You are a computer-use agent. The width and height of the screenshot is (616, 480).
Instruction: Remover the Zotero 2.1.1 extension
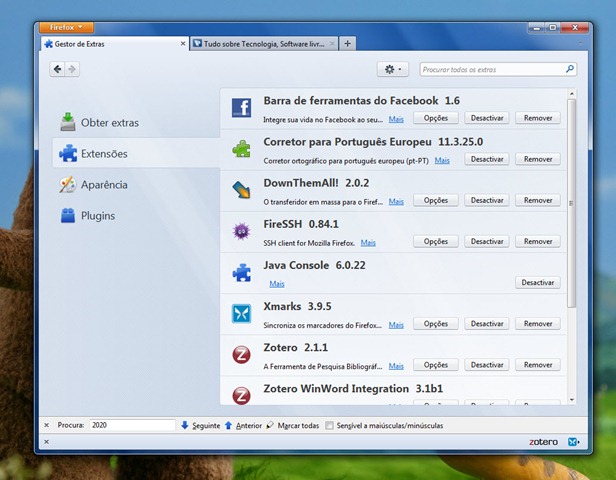pyautogui.click(x=538, y=365)
